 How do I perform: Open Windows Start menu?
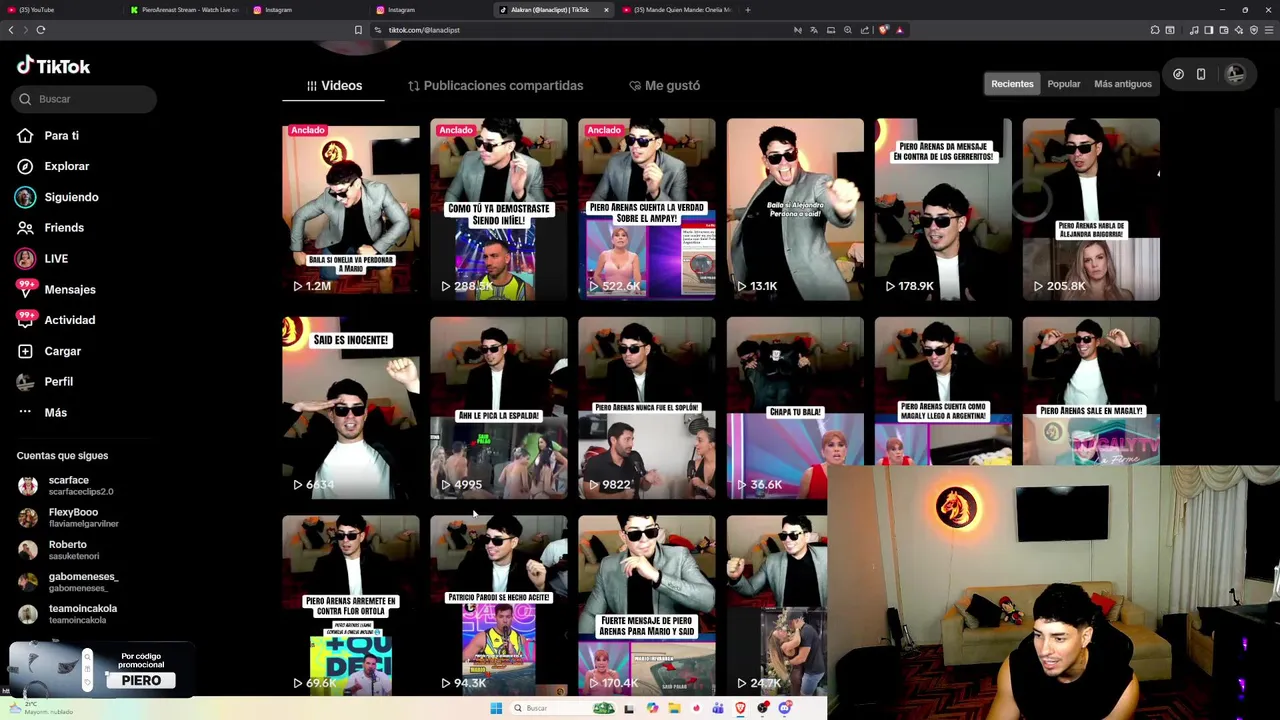point(496,708)
